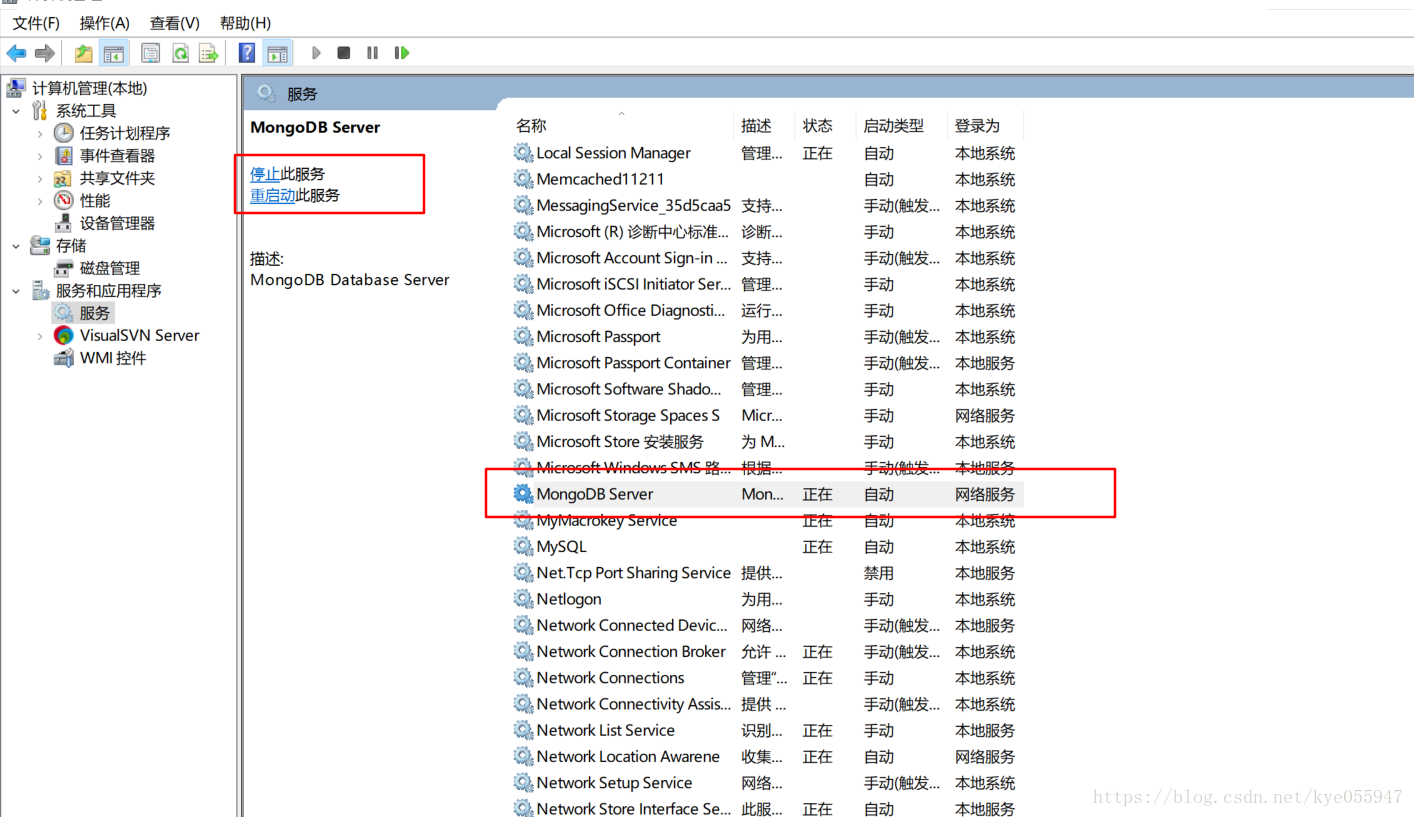Select the Network List Service row
The height and width of the screenshot is (817, 1414).
[x=766, y=730]
